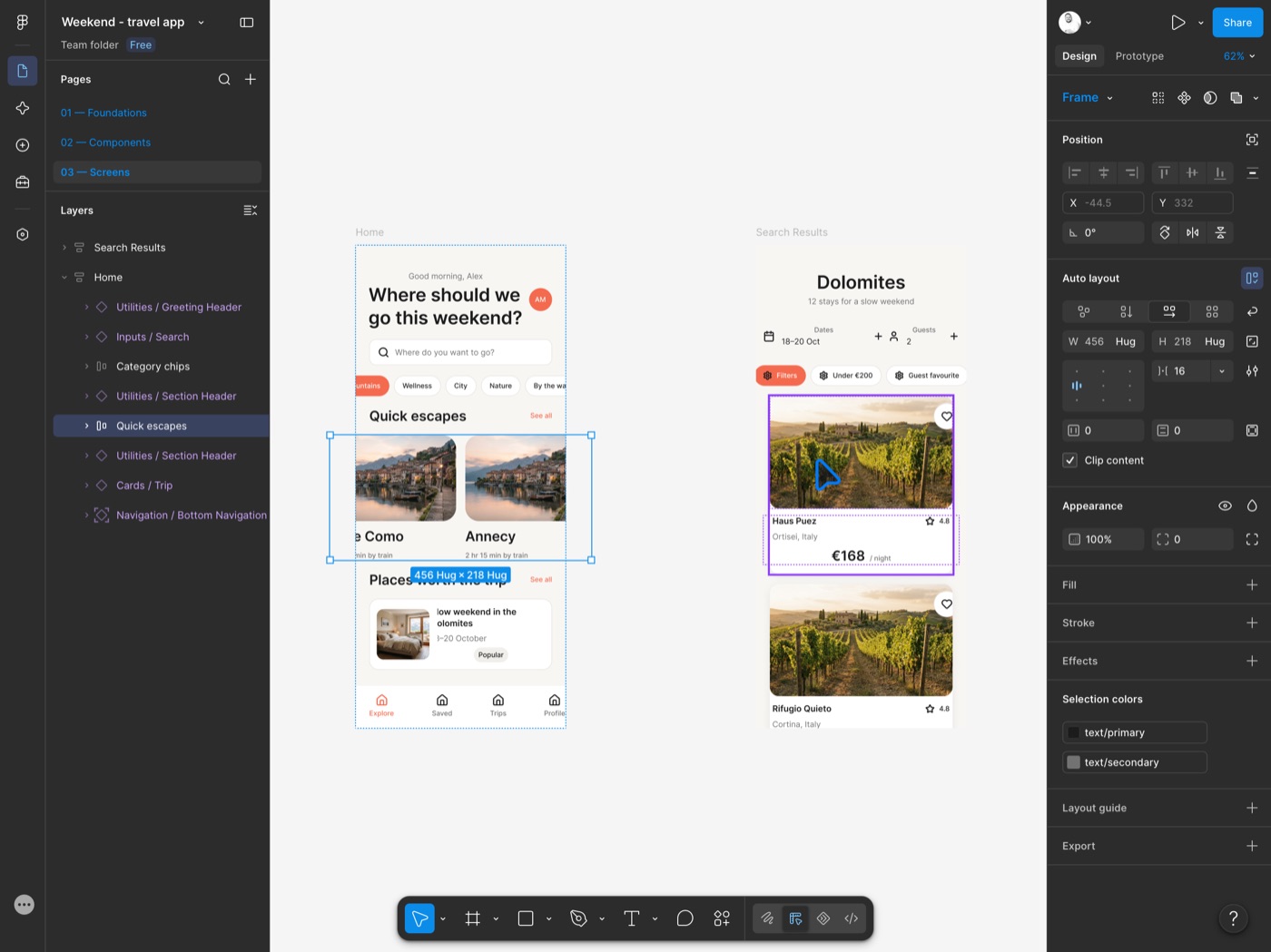Click align left icon in Position

pos(1076,172)
